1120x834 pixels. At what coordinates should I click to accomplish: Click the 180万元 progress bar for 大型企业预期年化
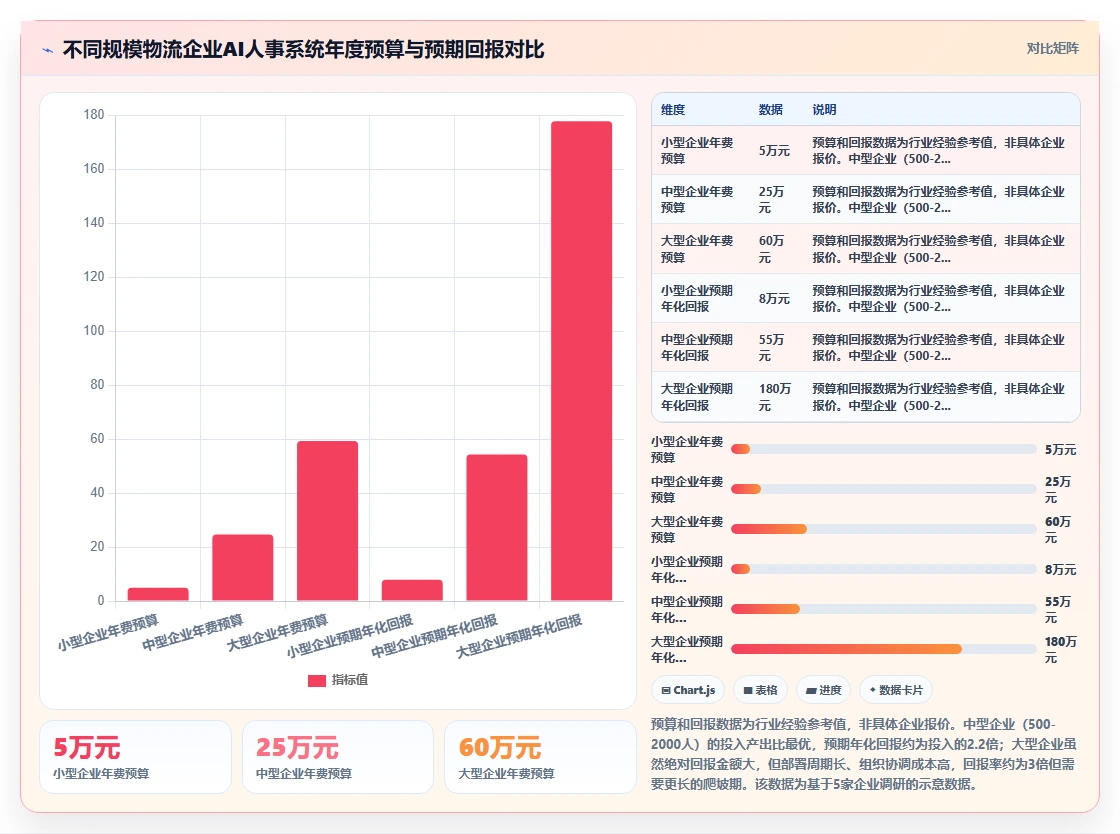point(884,649)
